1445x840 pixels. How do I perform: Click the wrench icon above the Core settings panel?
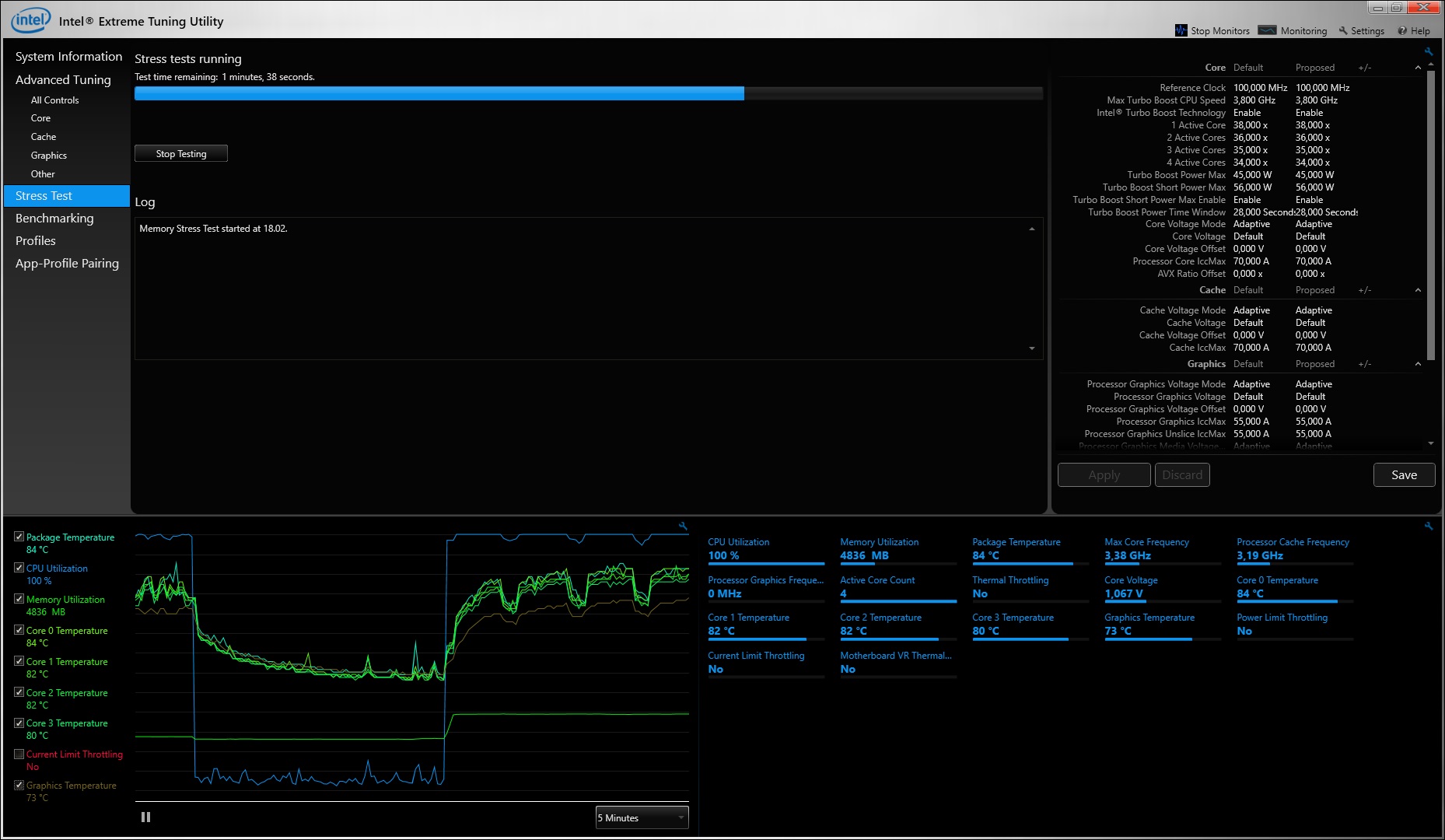coord(1429,51)
